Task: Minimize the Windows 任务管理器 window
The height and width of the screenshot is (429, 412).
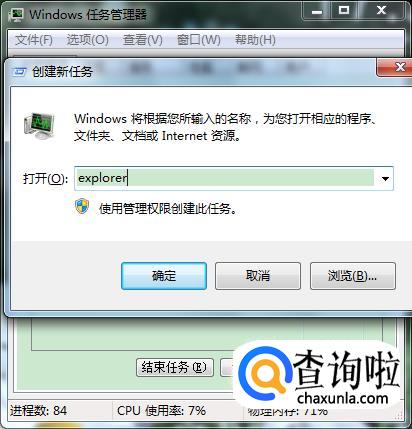Action: [317, 11]
